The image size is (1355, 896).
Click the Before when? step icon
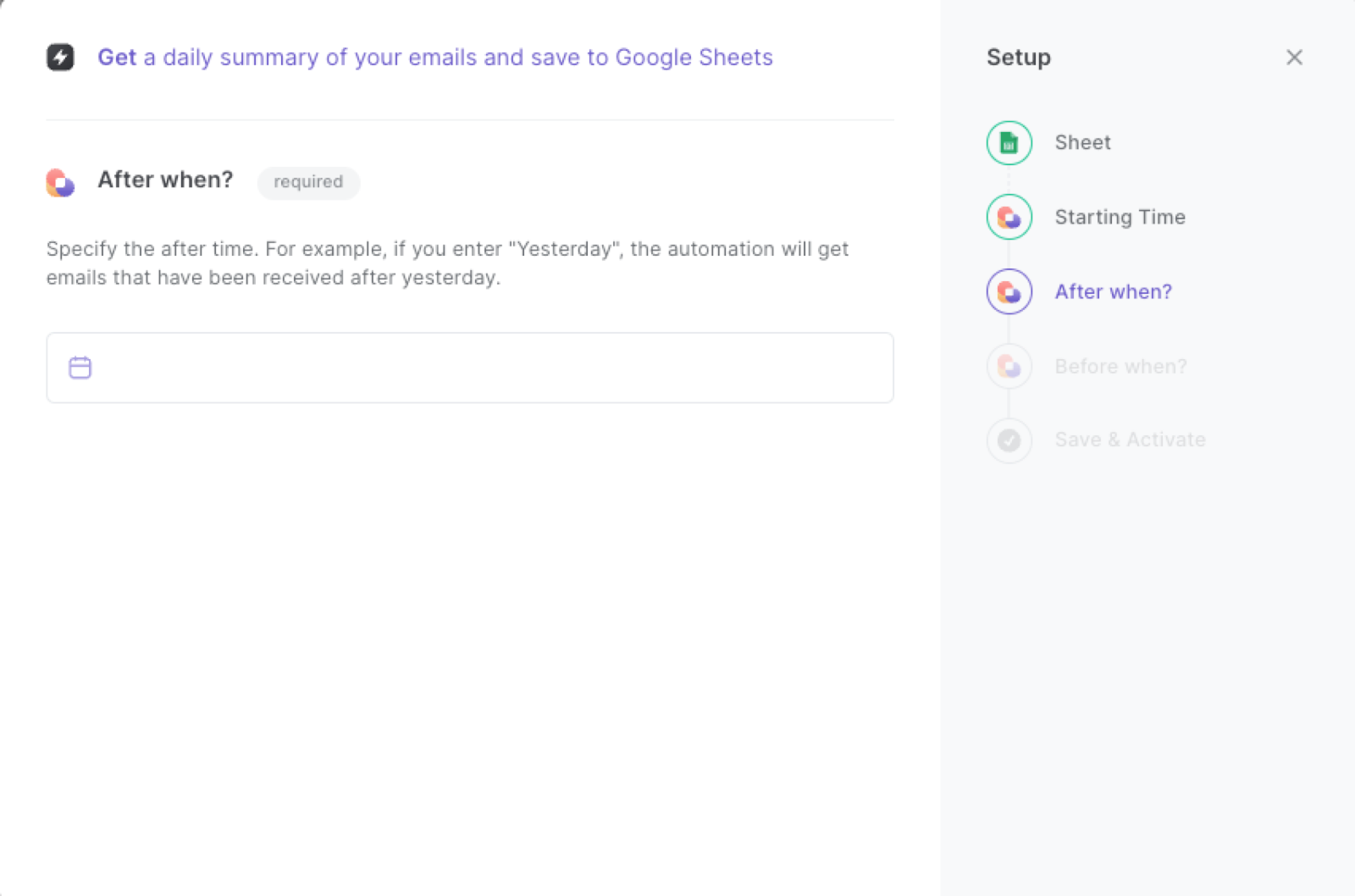tap(1009, 366)
